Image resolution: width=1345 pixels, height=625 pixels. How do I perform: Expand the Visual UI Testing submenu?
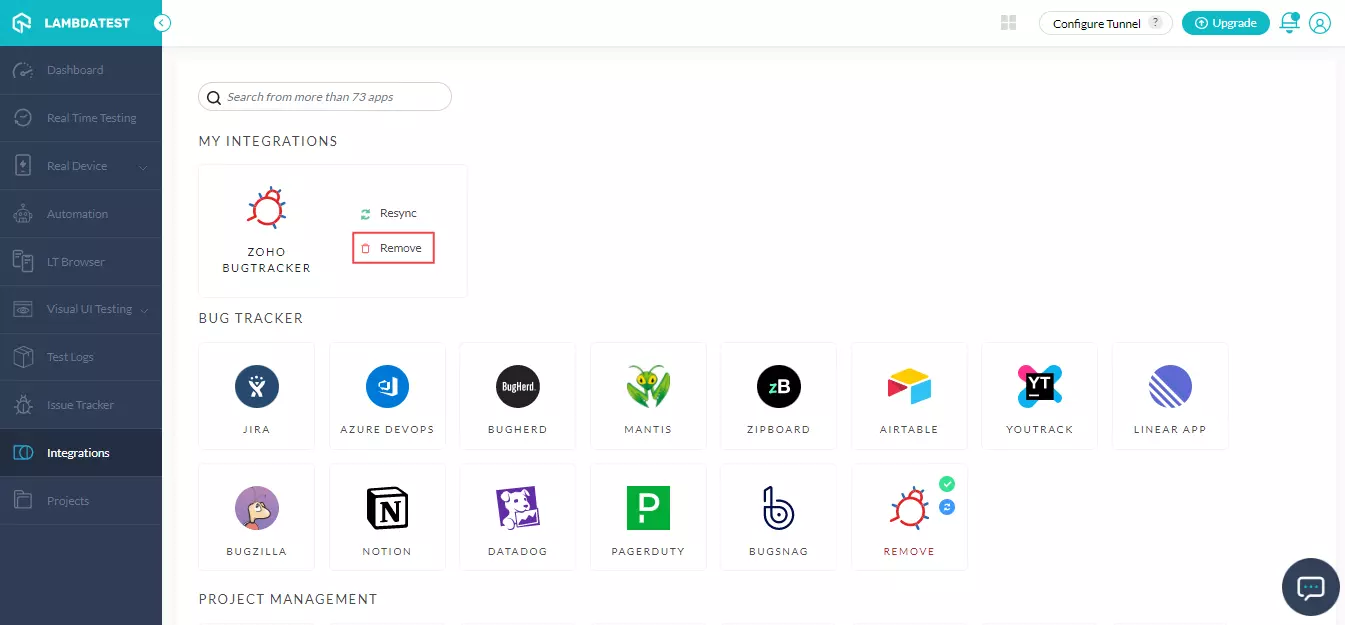click(143, 310)
